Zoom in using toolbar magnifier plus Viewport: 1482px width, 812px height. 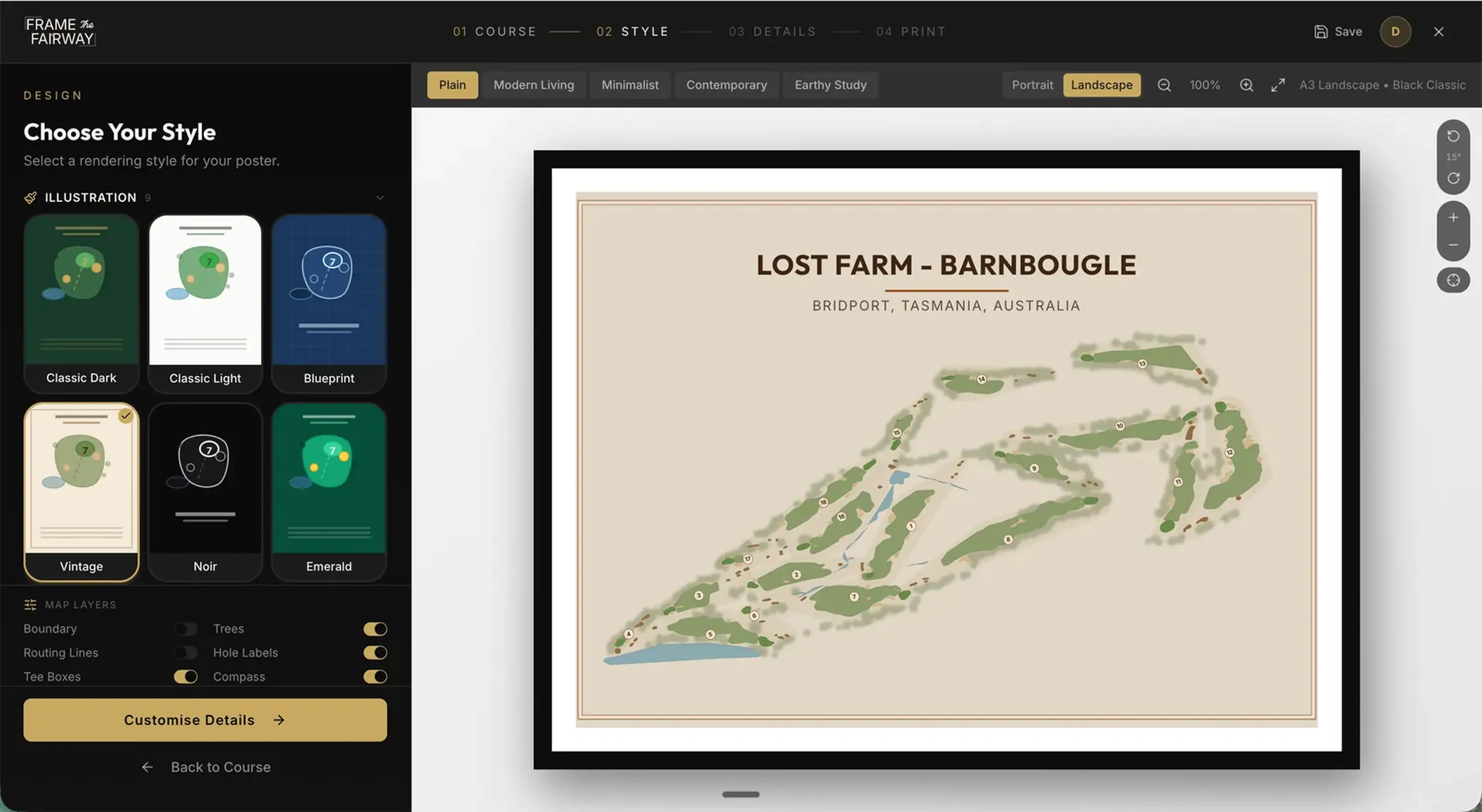(x=1246, y=85)
